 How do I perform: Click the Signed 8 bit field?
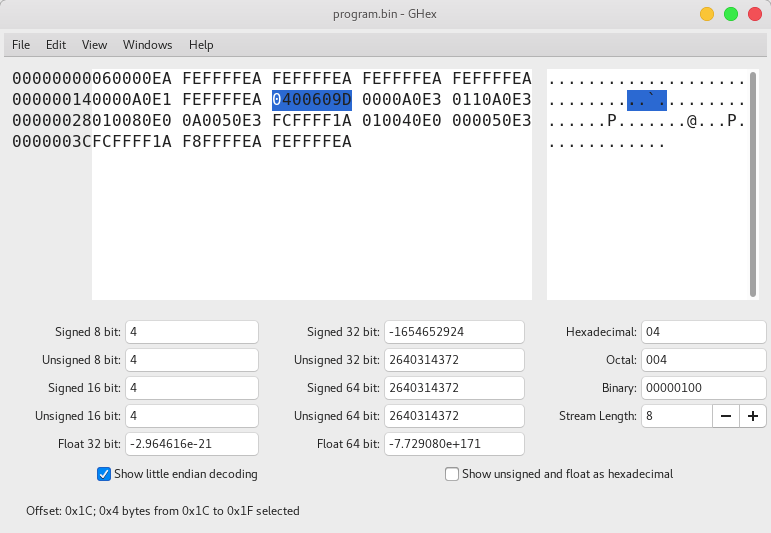point(192,332)
